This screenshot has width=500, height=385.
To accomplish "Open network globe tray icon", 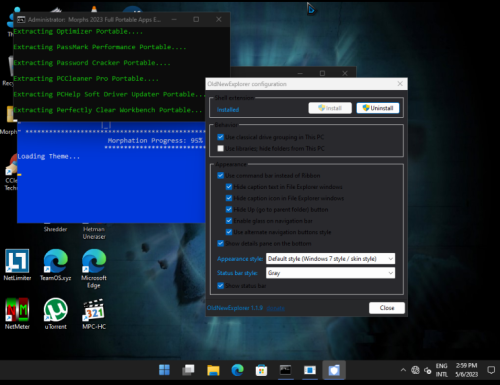I will tap(415, 370).
